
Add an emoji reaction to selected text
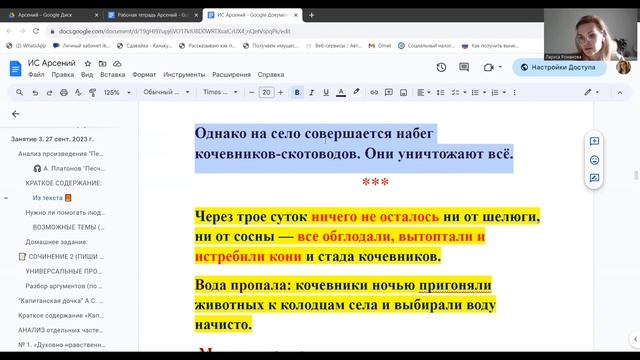[x=594, y=160]
